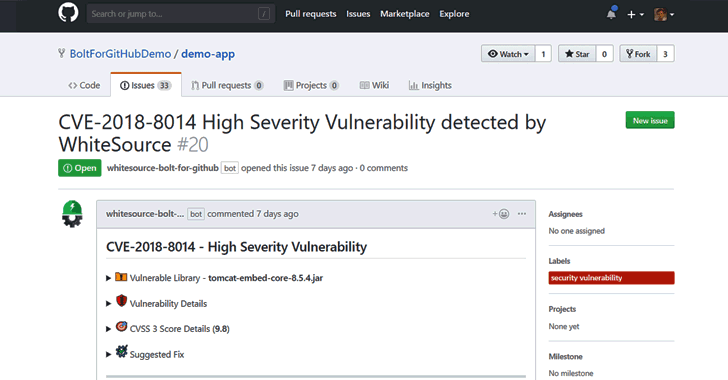This screenshot has height=380, width=728.
Task: Open the plus create-new dropdown
Action: click(x=635, y=14)
